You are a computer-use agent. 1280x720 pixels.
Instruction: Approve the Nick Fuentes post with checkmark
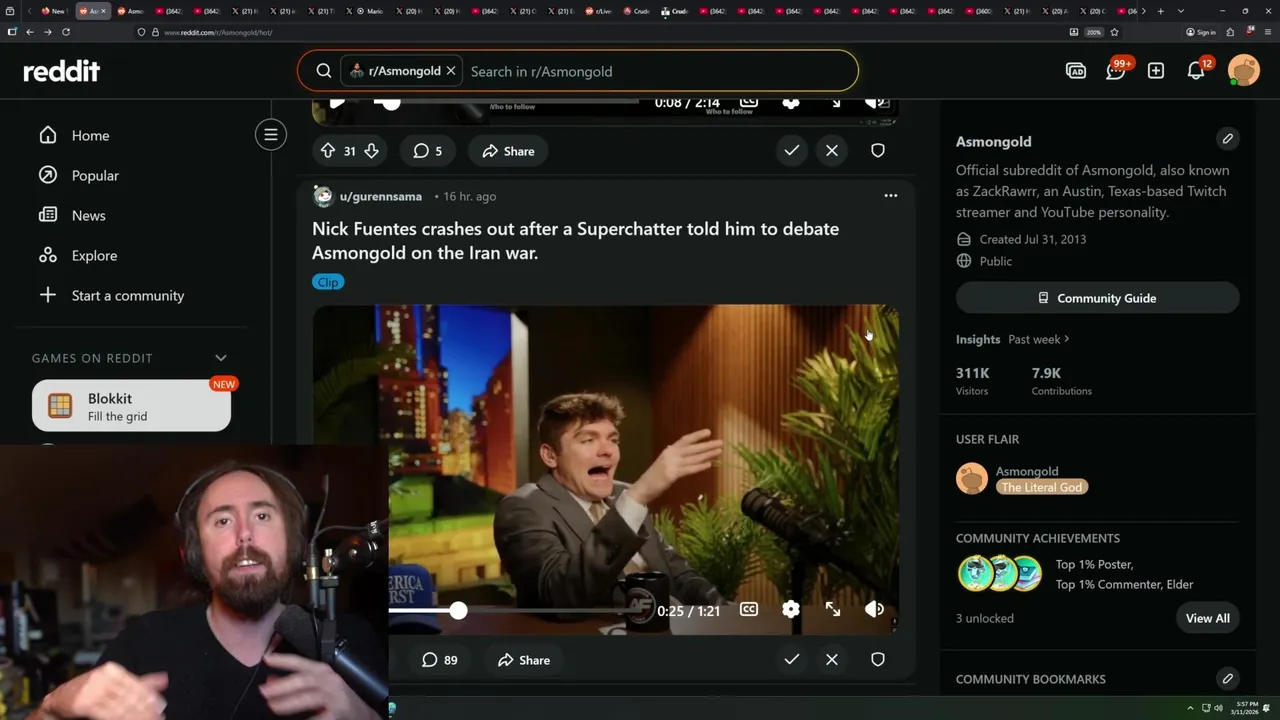792,659
